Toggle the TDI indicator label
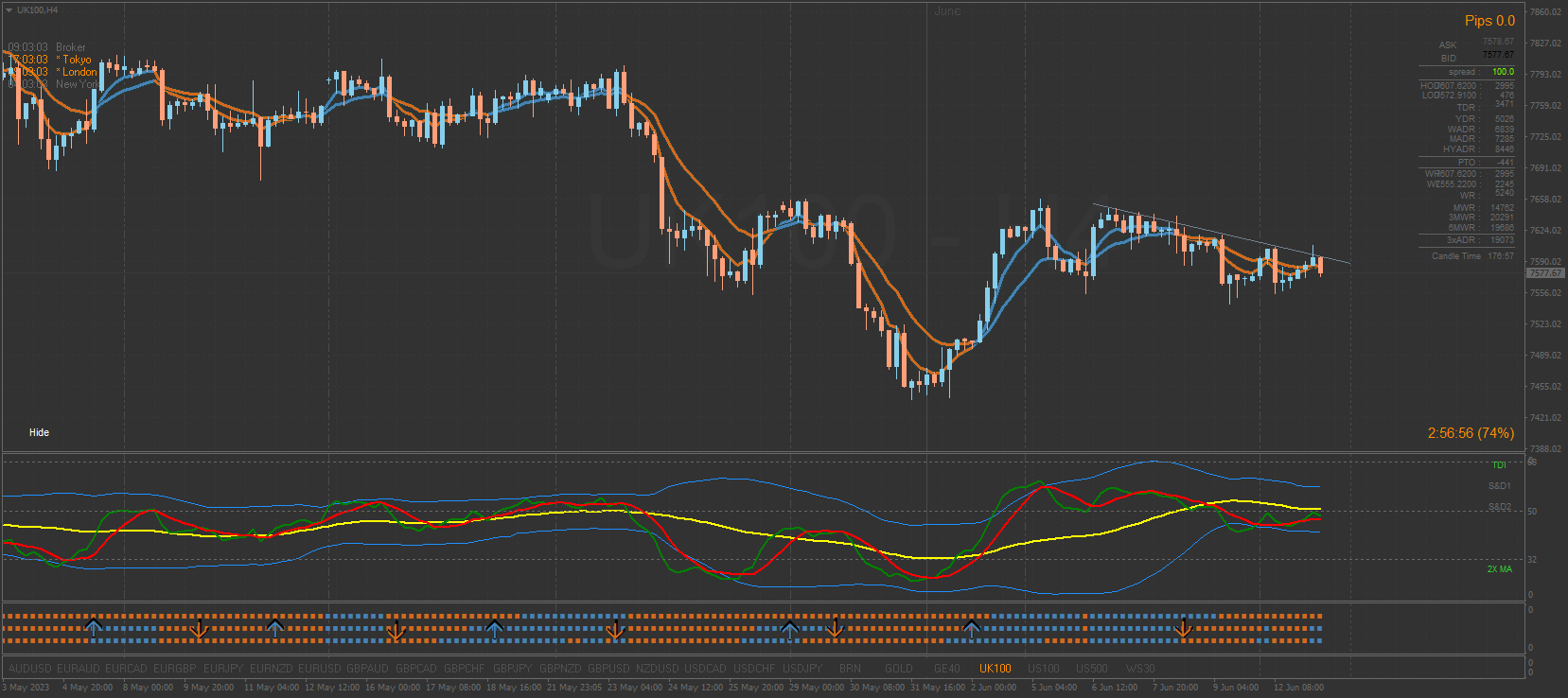 (x=1499, y=465)
